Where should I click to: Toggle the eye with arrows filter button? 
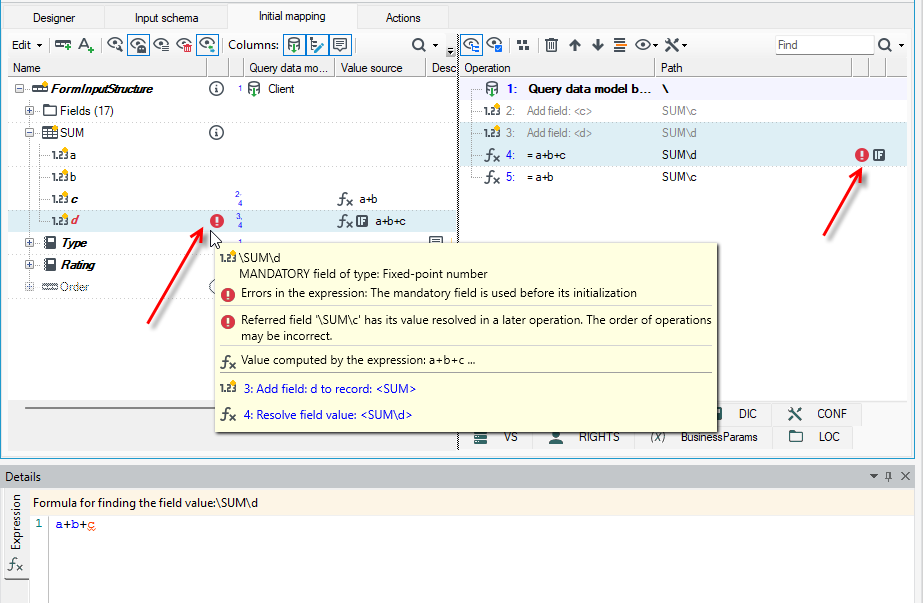click(x=208, y=45)
